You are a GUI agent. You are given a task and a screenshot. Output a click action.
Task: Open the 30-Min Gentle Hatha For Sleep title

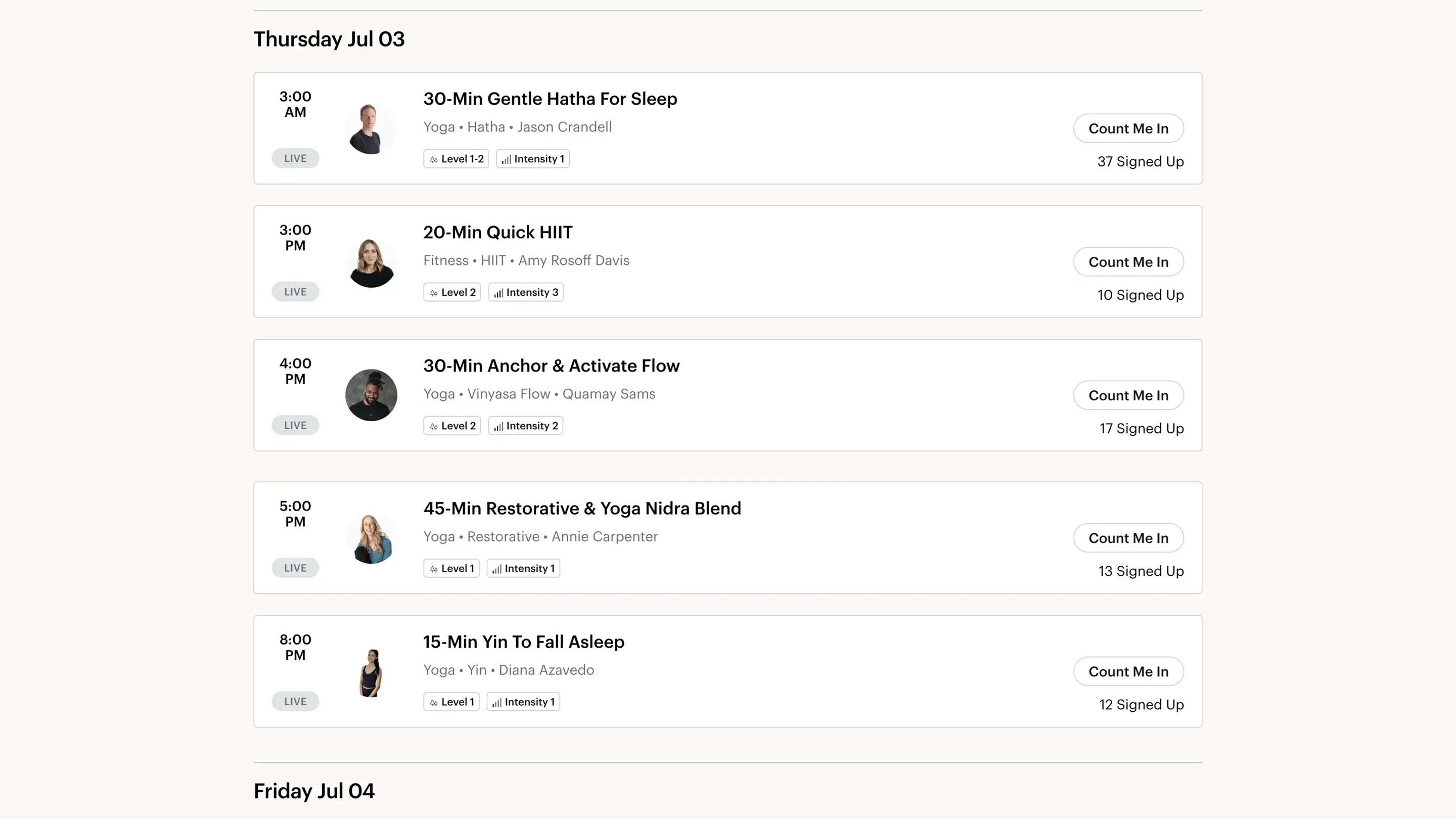tap(550, 99)
